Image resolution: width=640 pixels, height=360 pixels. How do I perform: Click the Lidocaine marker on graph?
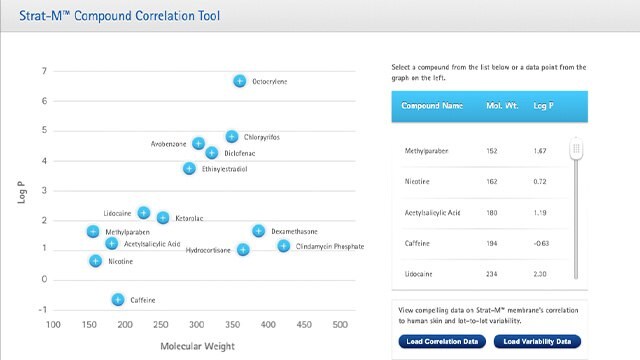tap(144, 212)
